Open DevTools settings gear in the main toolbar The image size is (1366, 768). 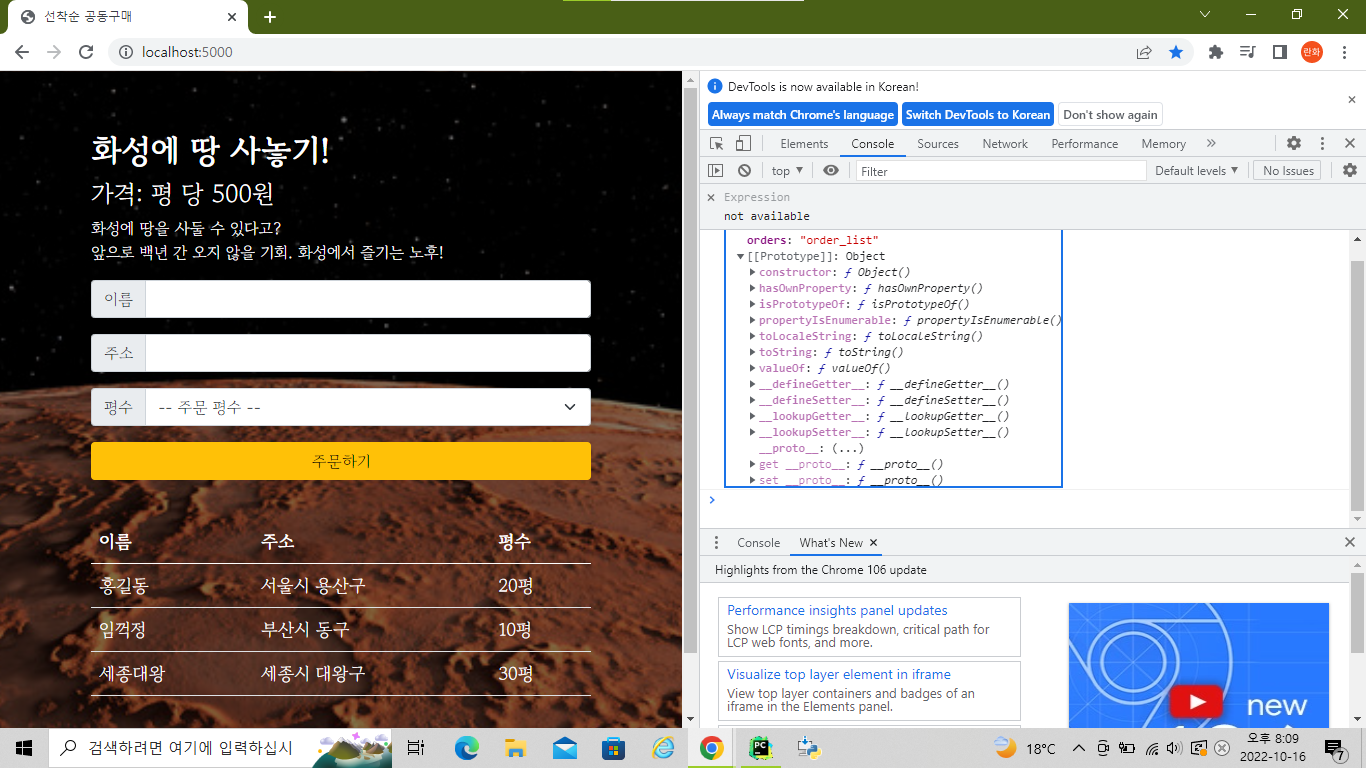coord(1294,144)
